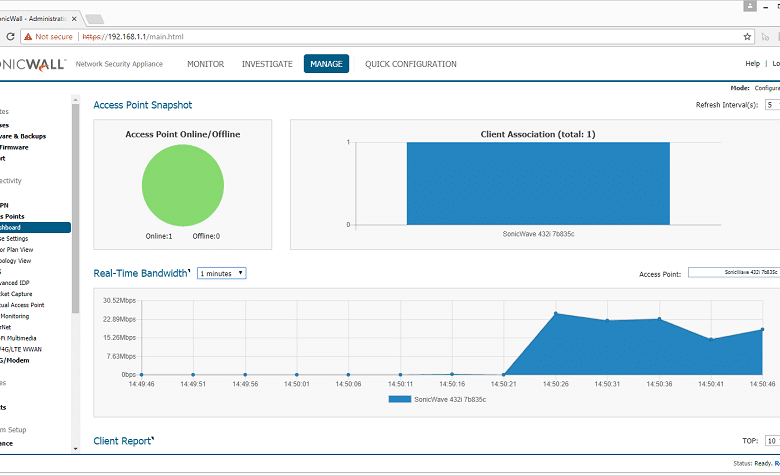Bookmark this page with the star icon
Image resolution: width=780 pixels, height=476 pixels.
747,36
